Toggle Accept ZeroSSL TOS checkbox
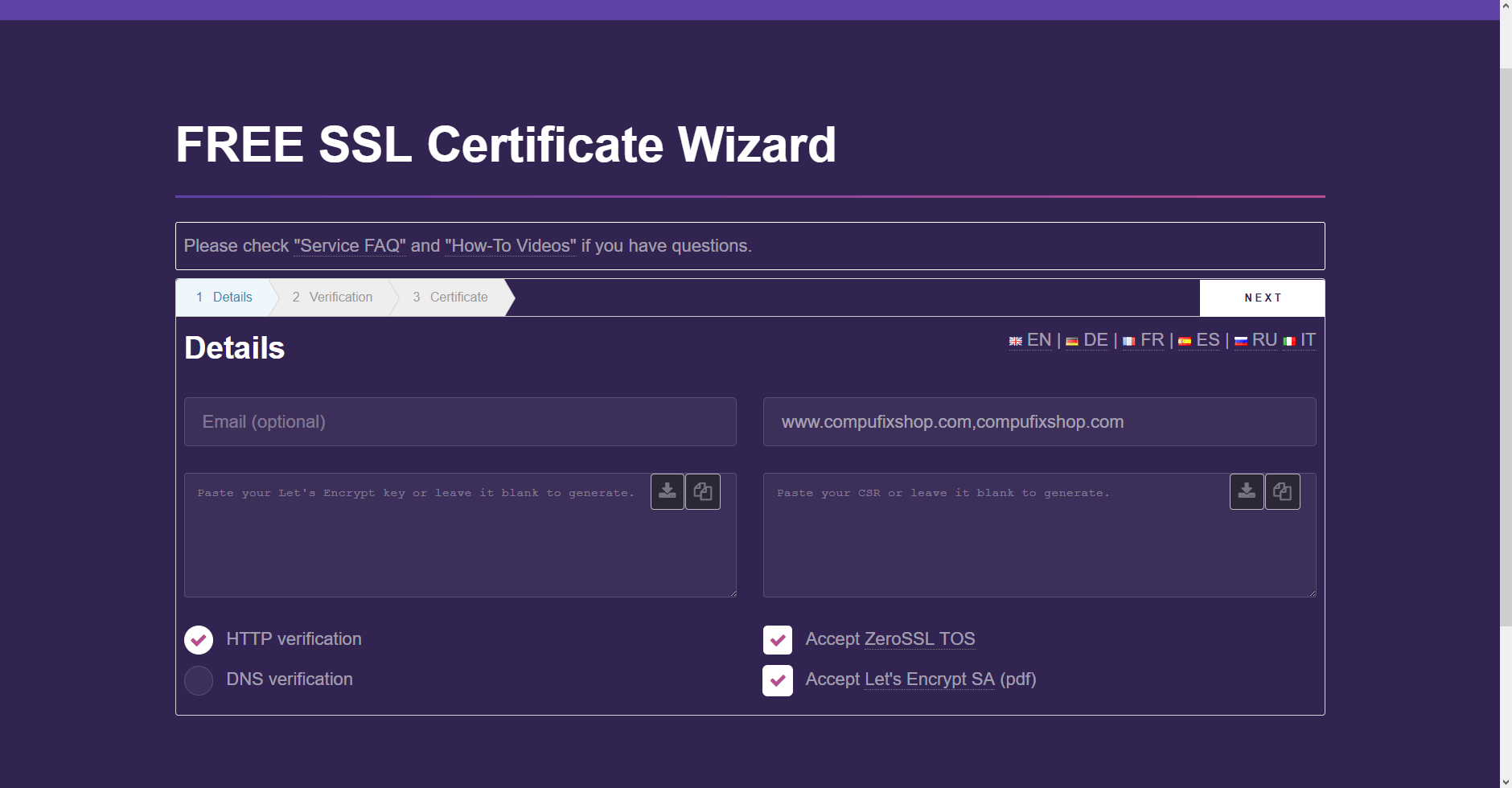Screen dimensions: 1512x788 pos(778,640)
